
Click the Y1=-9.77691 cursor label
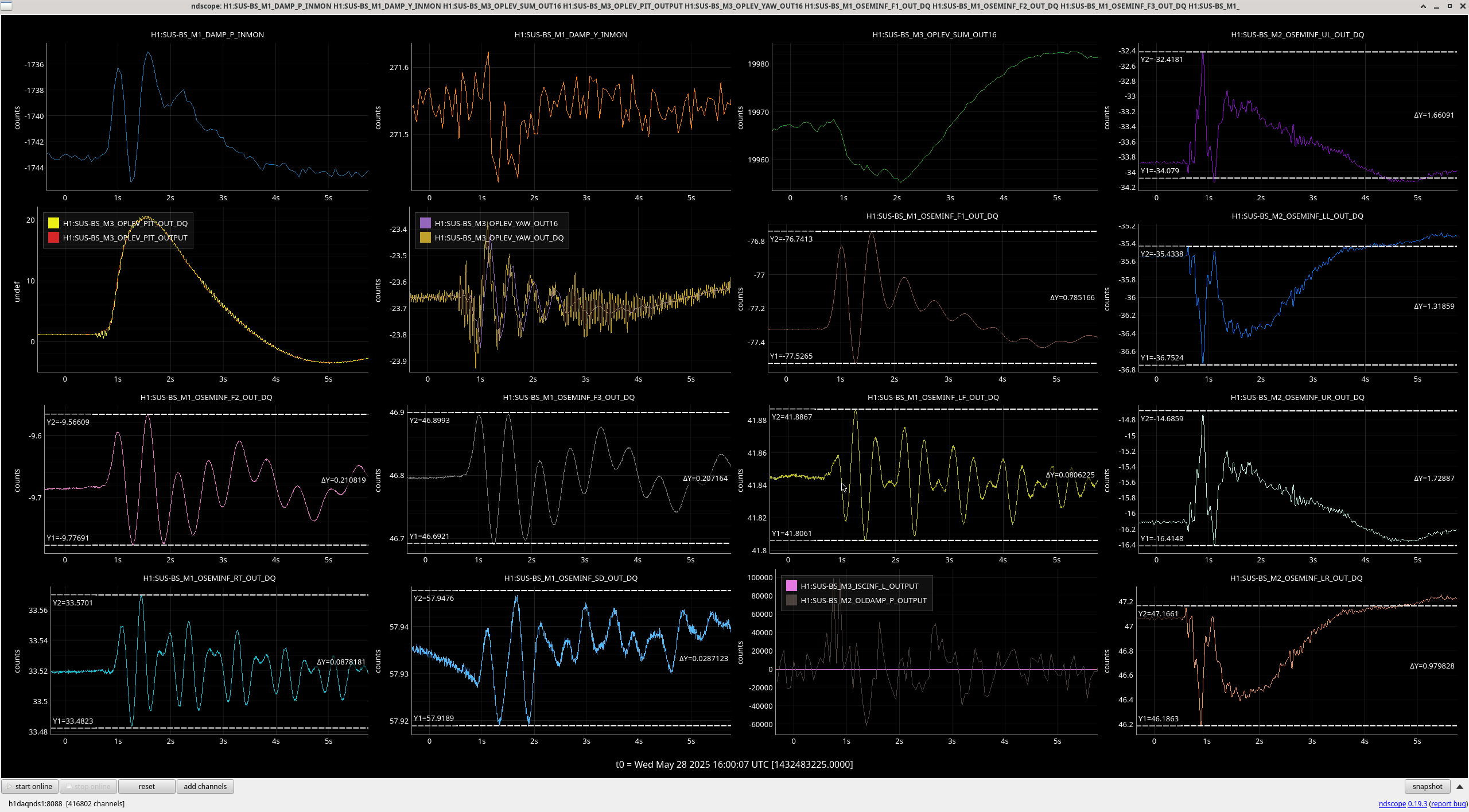pos(68,538)
